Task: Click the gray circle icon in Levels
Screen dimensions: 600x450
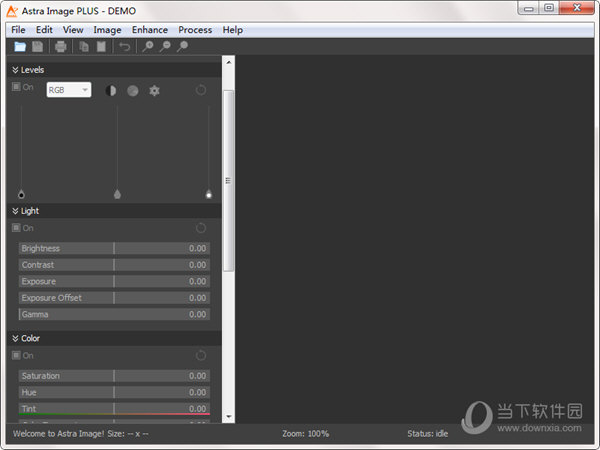Action: click(x=133, y=91)
